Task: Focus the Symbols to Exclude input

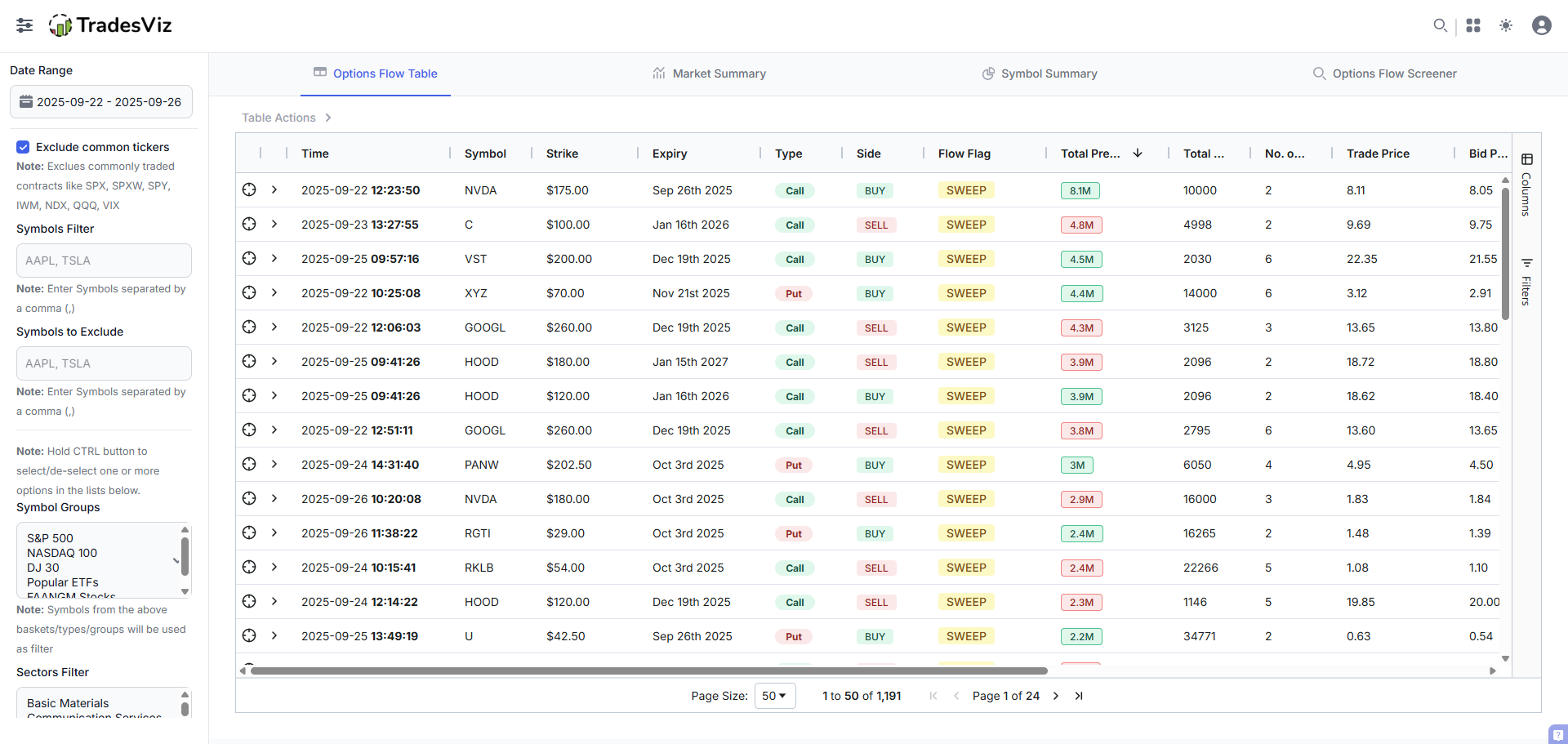Action: tap(104, 363)
